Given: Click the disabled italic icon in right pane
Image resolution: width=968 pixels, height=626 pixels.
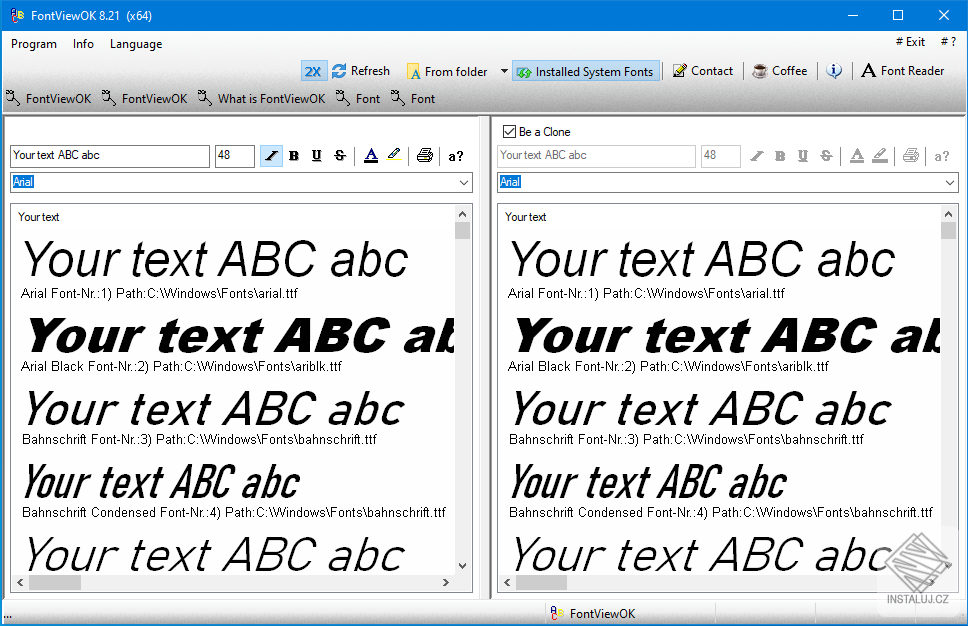Looking at the screenshot, I should pyautogui.click(x=757, y=156).
